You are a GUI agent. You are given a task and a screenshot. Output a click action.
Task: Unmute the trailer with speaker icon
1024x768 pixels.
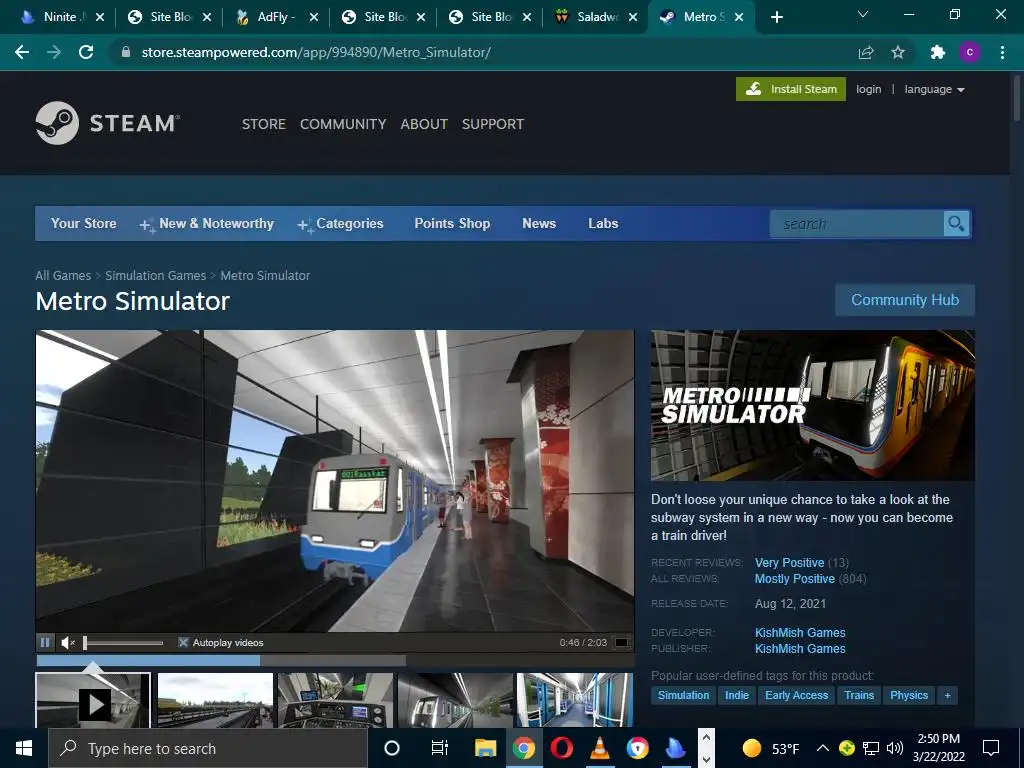68,643
